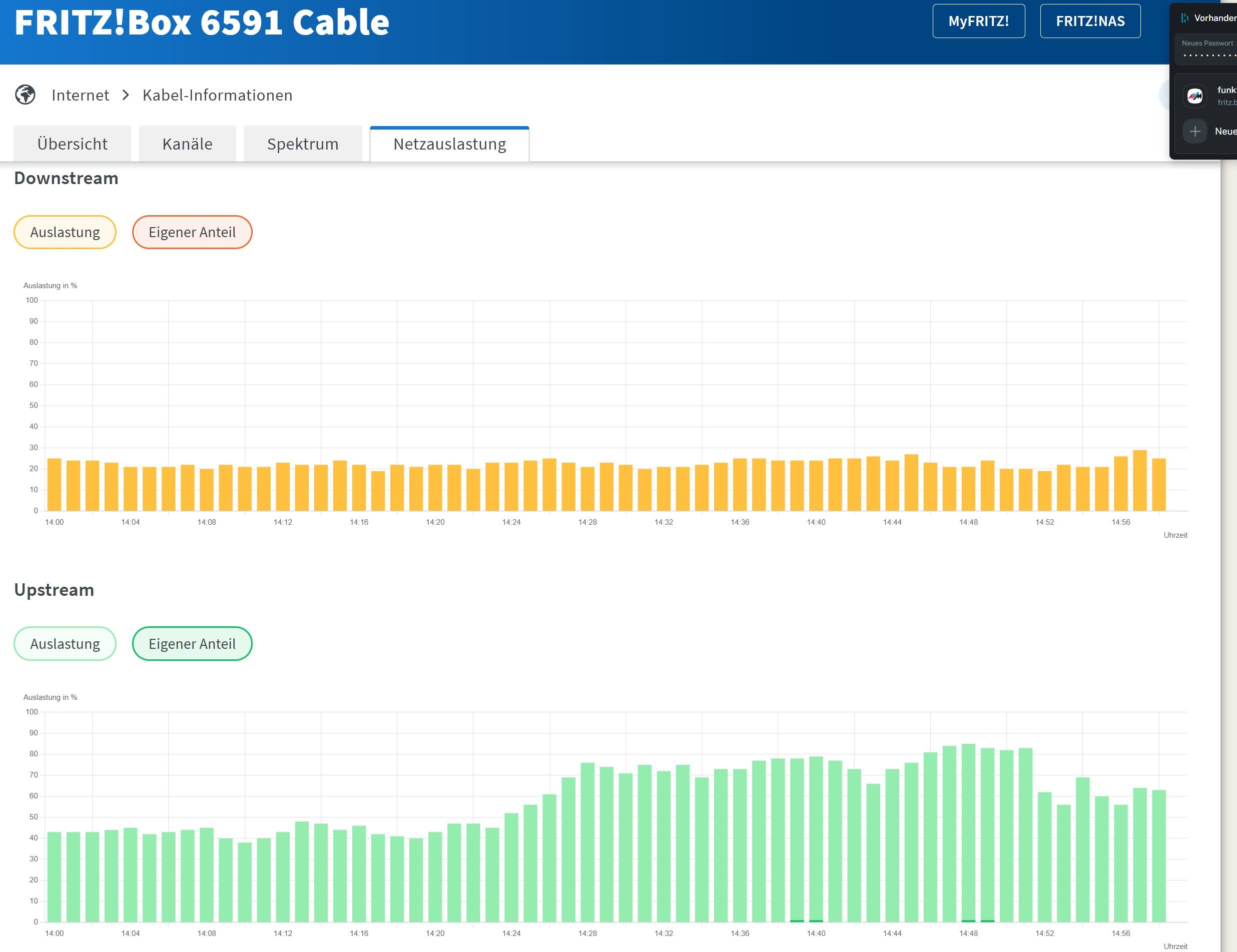Toggle Downstream Eigener Anteil series
Screen dimensions: 1237x952
(192, 232)
